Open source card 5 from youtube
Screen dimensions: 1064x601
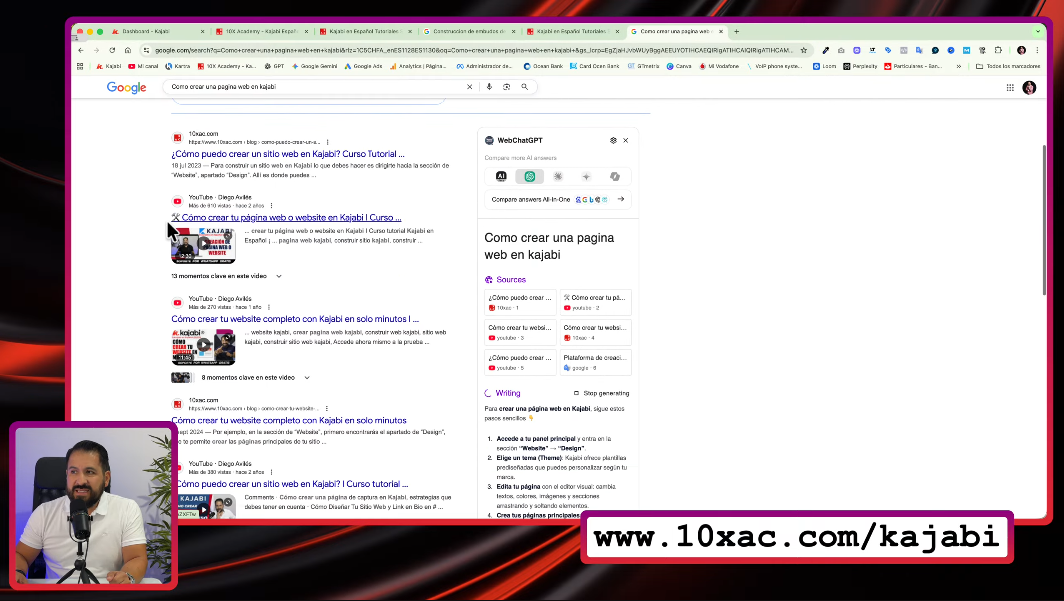coord(520,362)
